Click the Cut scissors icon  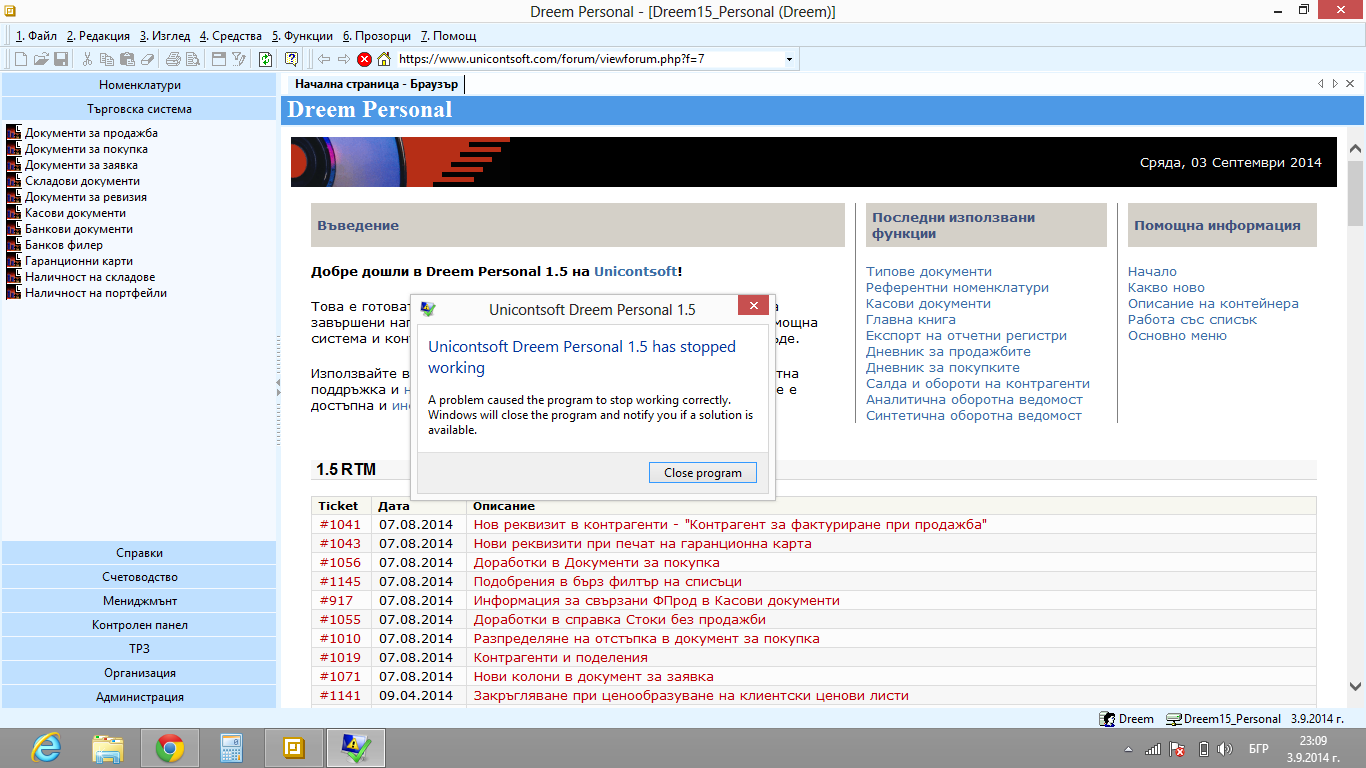[87, 59]
